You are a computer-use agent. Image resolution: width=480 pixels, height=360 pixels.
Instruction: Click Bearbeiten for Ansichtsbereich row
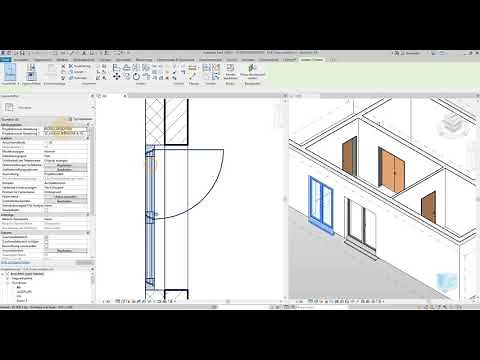point(66,251)
